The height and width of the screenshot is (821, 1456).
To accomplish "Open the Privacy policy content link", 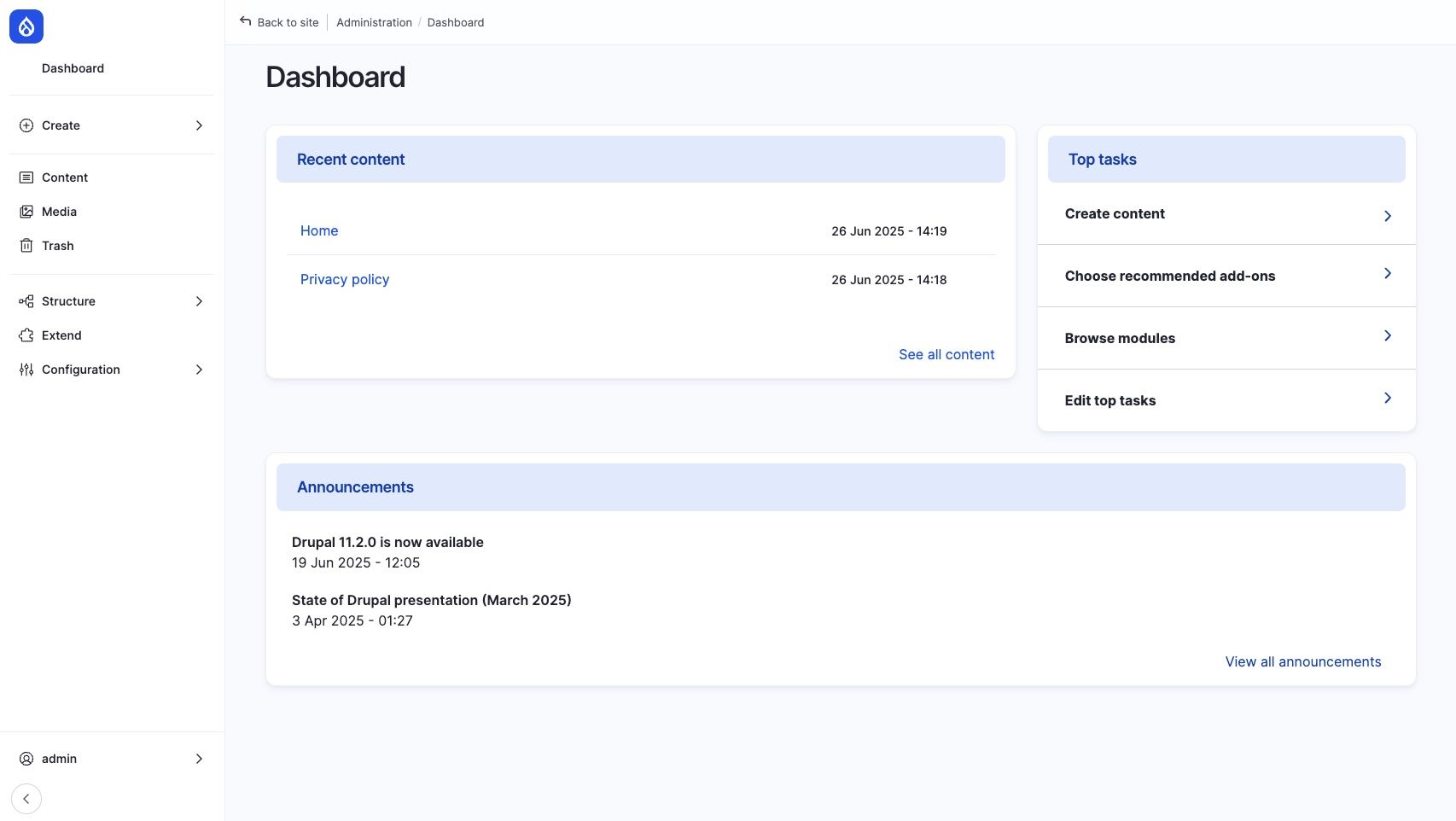I will (x=345, y=280).
